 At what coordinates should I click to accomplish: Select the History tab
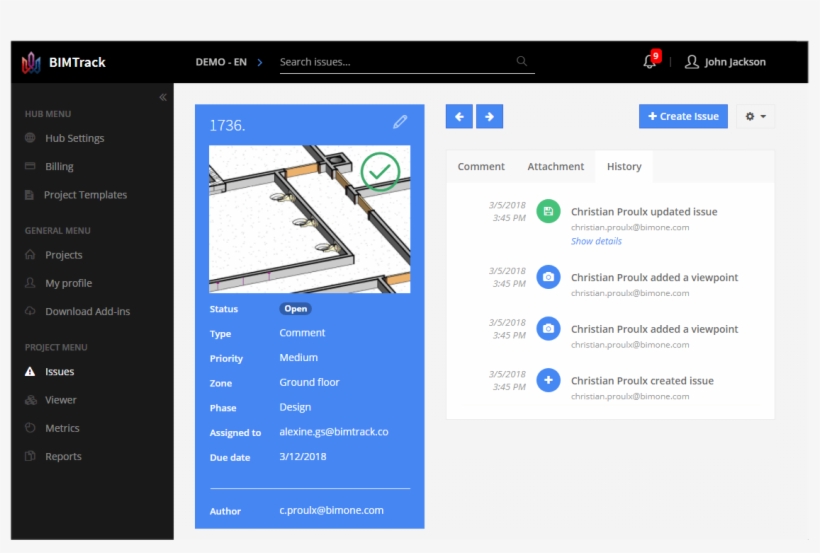click(x=624, y=166)
